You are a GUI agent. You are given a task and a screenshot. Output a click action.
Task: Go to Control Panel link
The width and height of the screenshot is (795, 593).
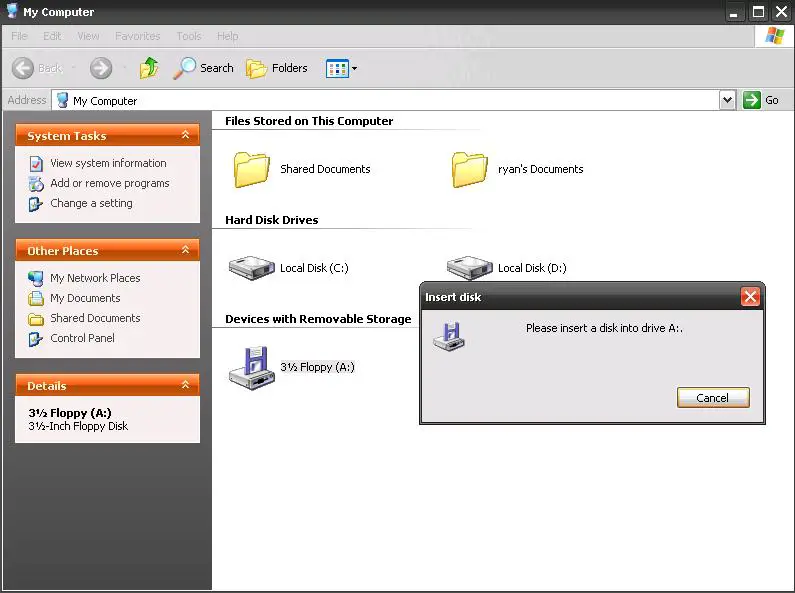pos(82,338)
